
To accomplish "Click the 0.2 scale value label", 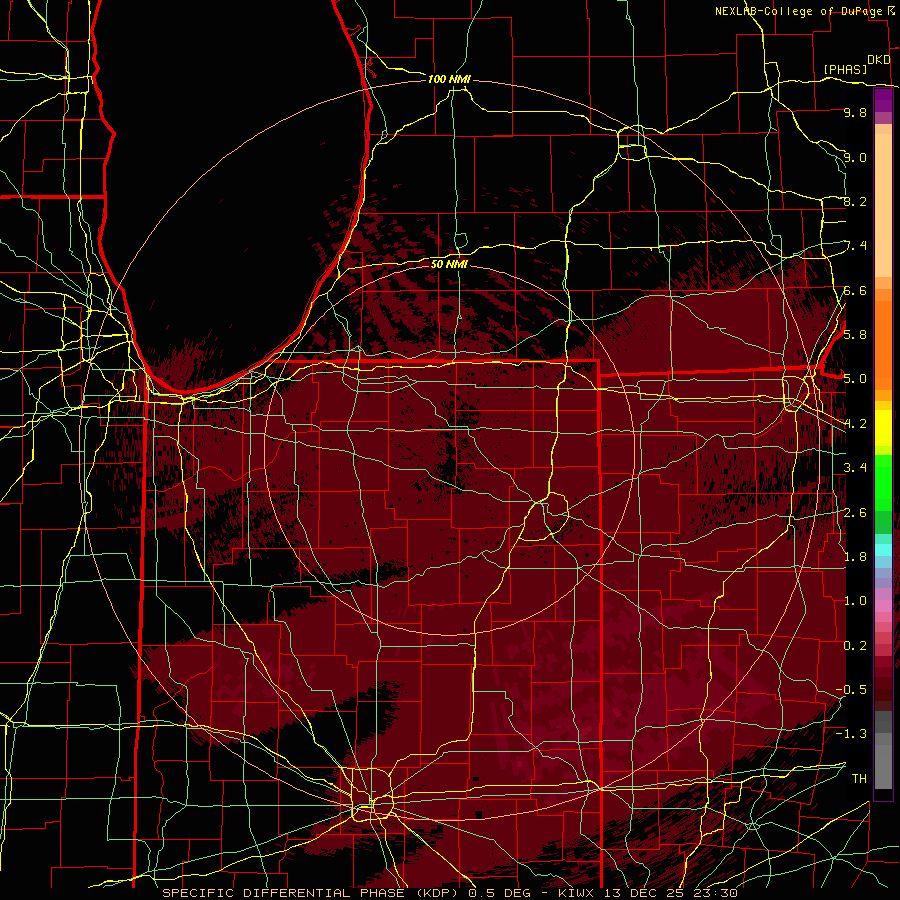I will [x=855, y=646].
